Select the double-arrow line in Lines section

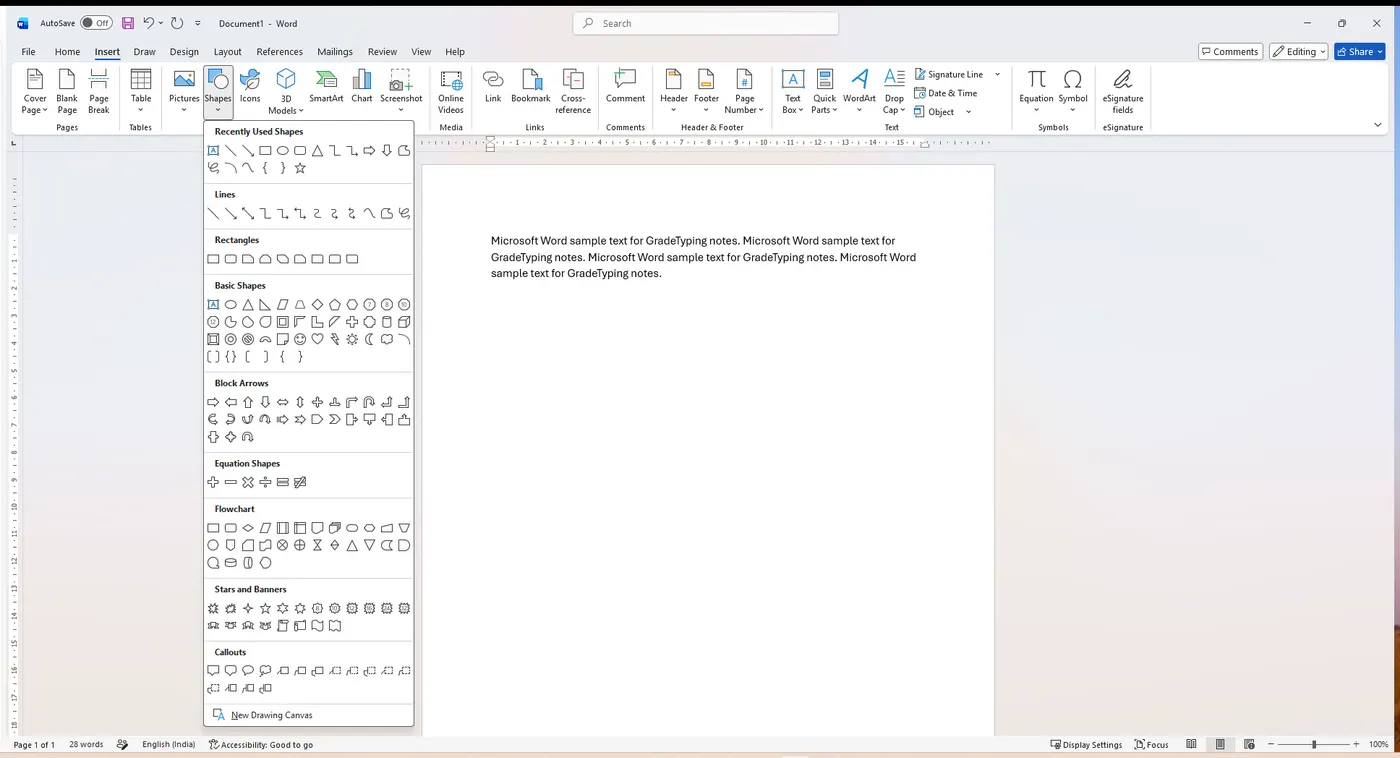pos(248,213)
